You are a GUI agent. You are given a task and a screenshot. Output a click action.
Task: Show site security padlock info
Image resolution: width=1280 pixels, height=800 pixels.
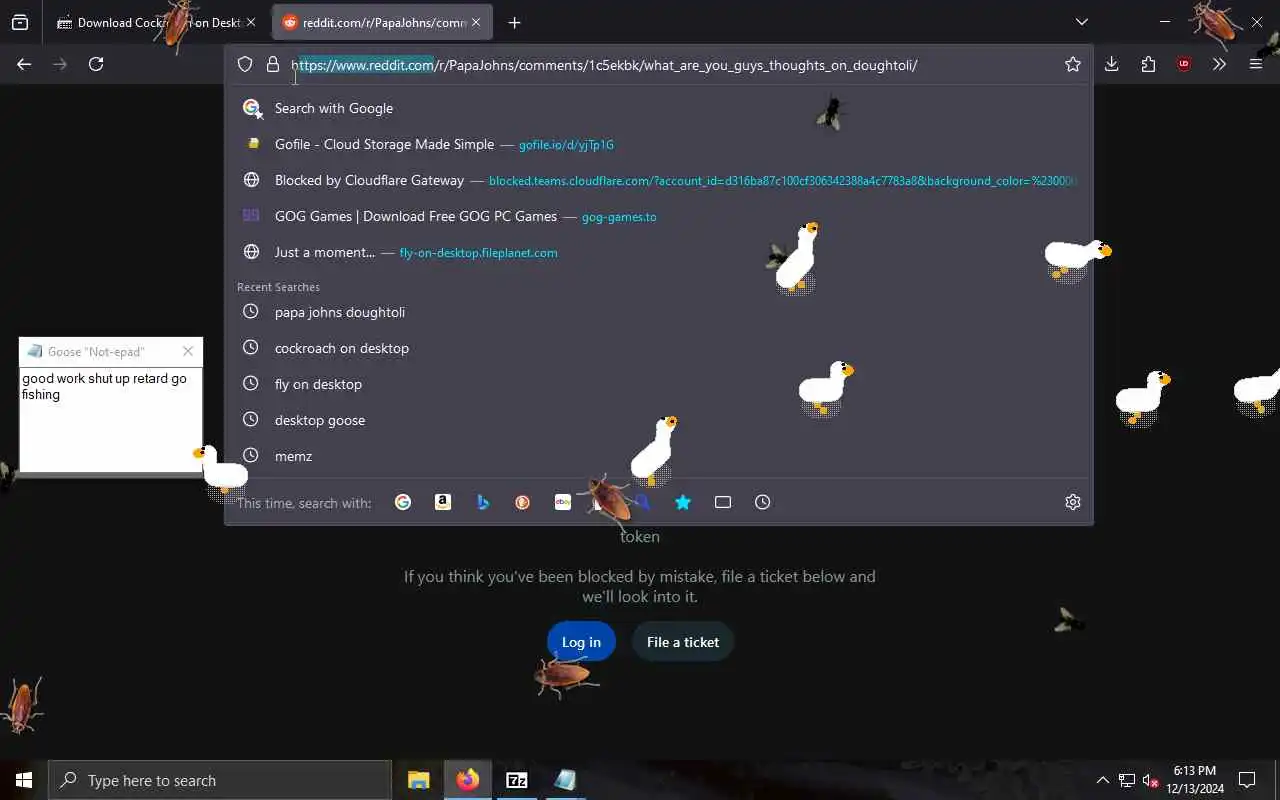pyautogui.click(x=272, y=64)
